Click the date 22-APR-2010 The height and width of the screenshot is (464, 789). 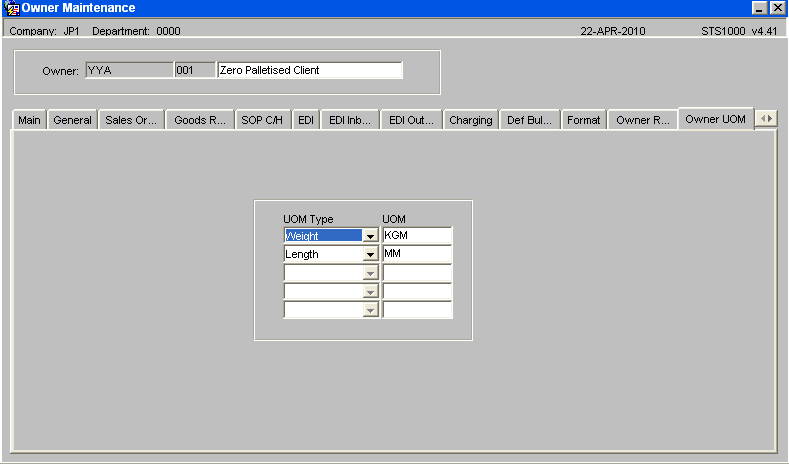pos(613,31)
